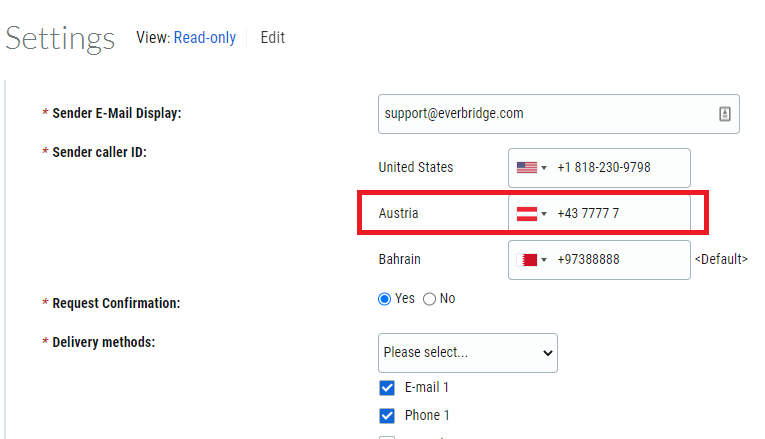
Task: Click the United States caller ID number field
Action: 620,168
